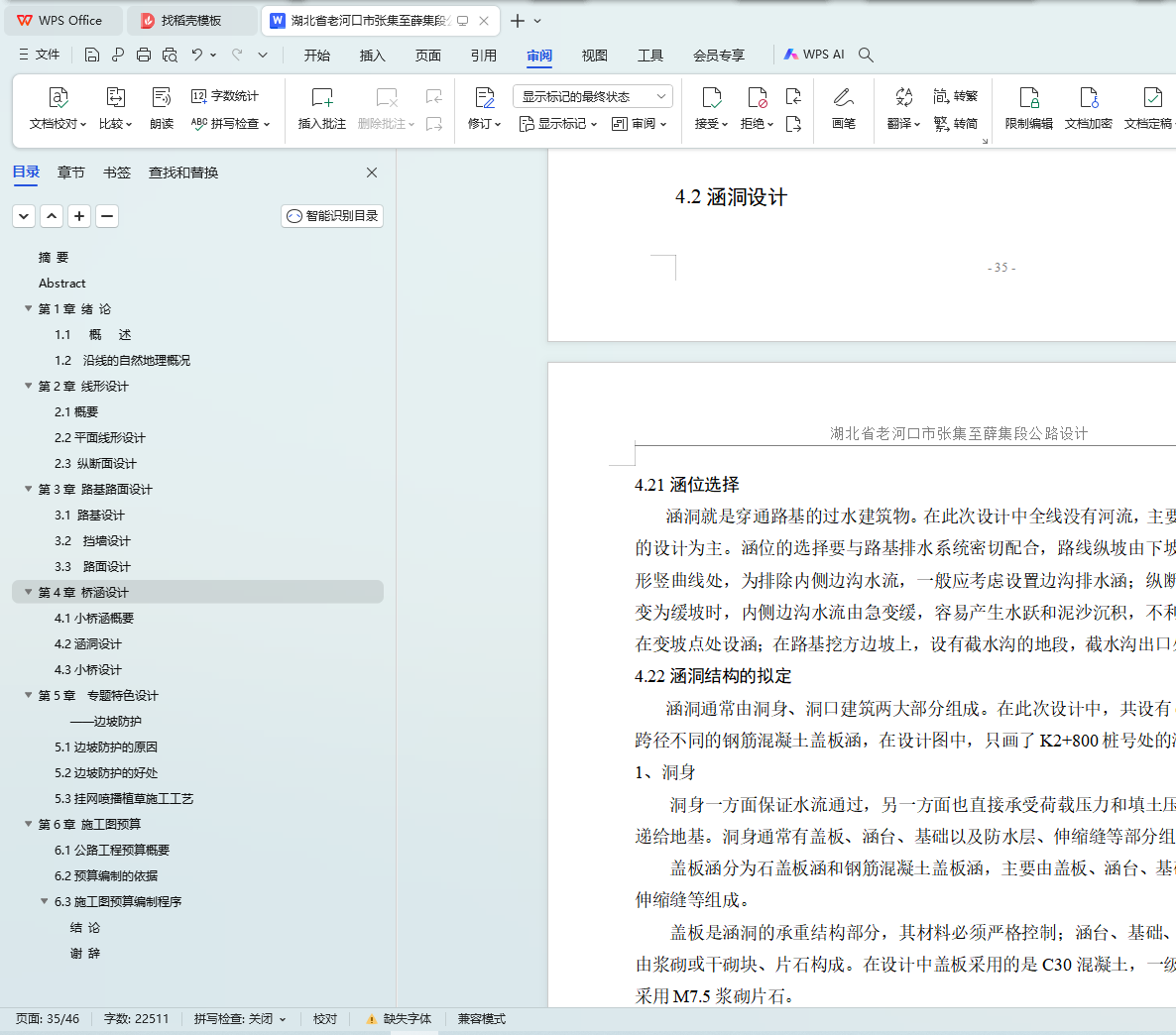The width and height of the screenshot is (1176, 1035).
Task: Collapse 第4章 桥涵设计 tree node
Action: tap(29, 592)
